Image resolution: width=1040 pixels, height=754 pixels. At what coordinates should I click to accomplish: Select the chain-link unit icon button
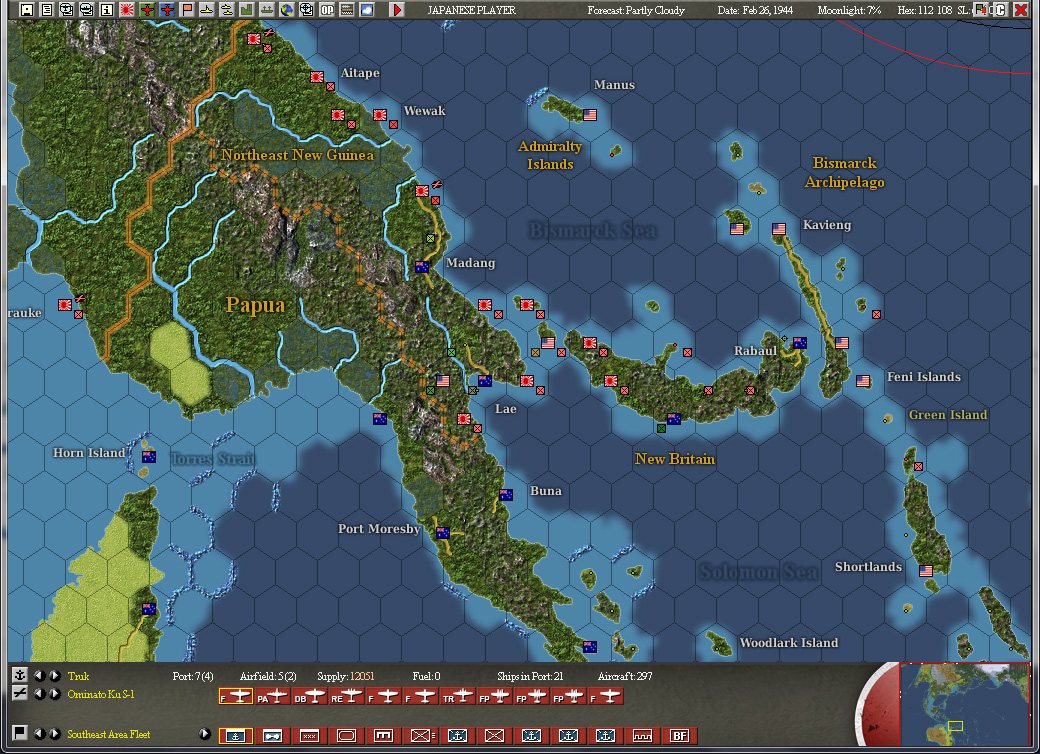coord(273,735)
